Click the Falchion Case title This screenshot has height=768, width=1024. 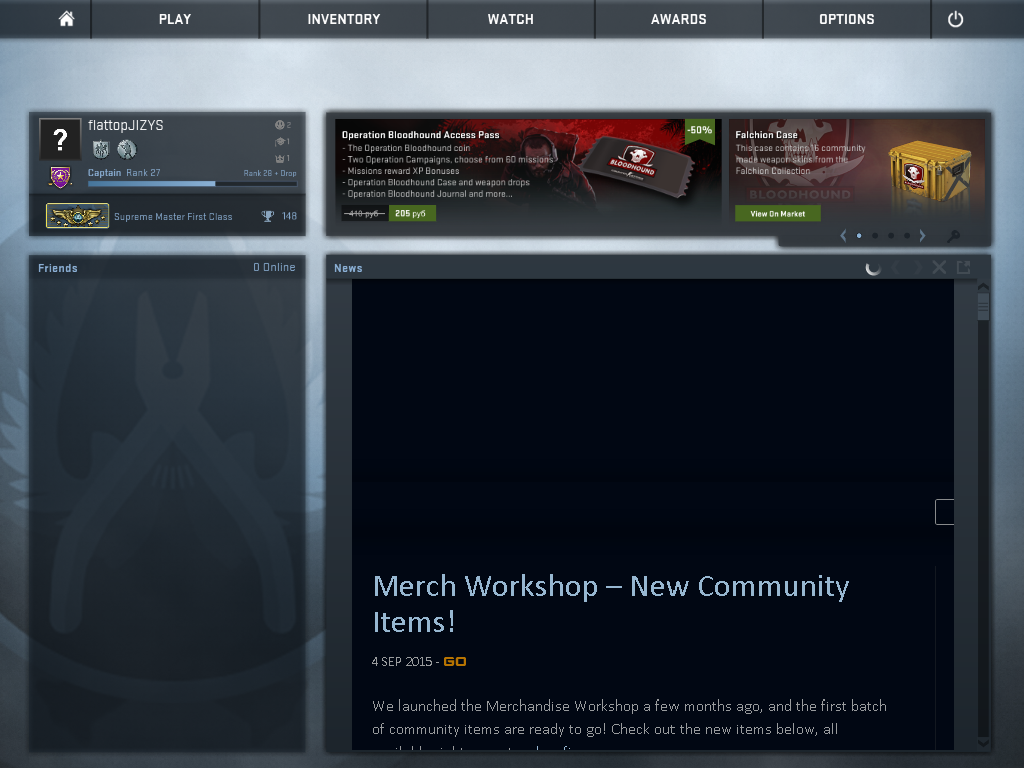coord(766,135)
